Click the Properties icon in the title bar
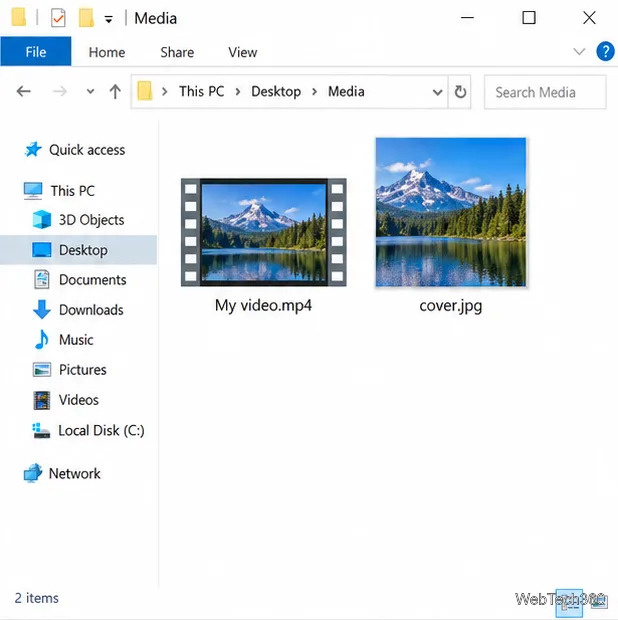618x620 pixels. (58, 18)
